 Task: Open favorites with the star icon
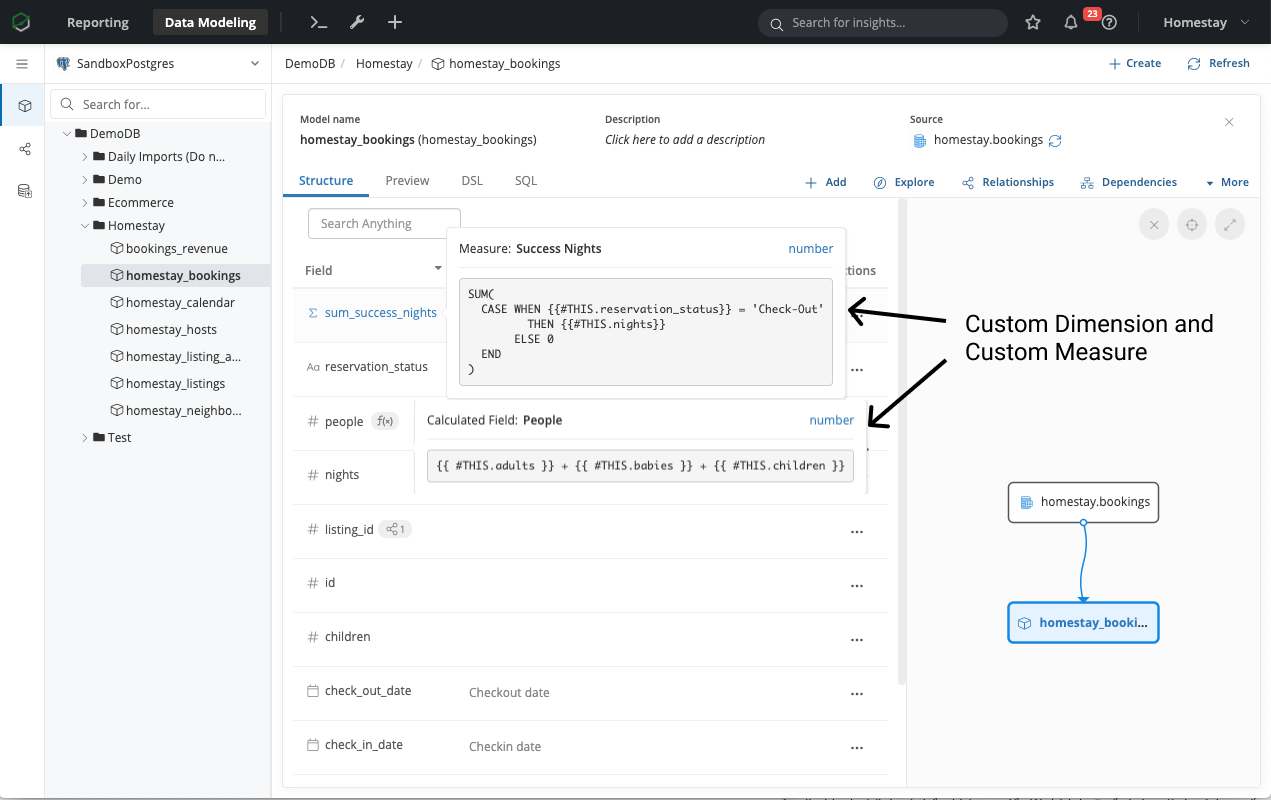(1033, 22)
